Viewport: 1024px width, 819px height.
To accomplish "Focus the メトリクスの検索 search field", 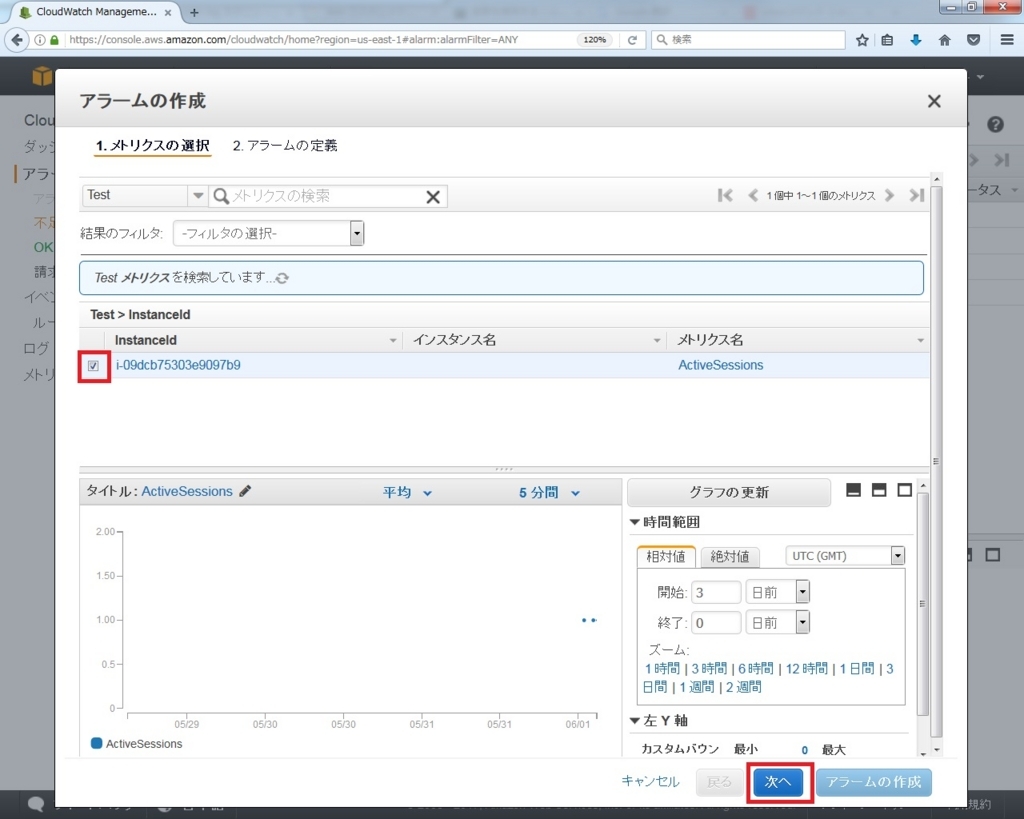I will point(327,196).
